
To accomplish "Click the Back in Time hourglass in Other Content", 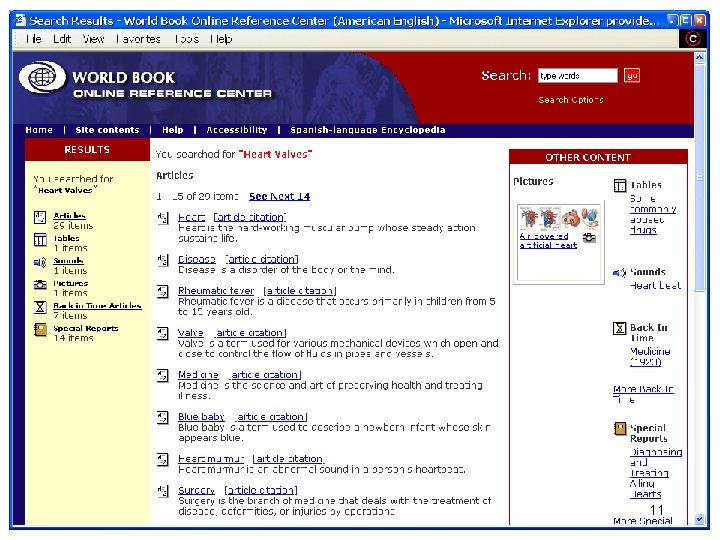I will (619, 328).
